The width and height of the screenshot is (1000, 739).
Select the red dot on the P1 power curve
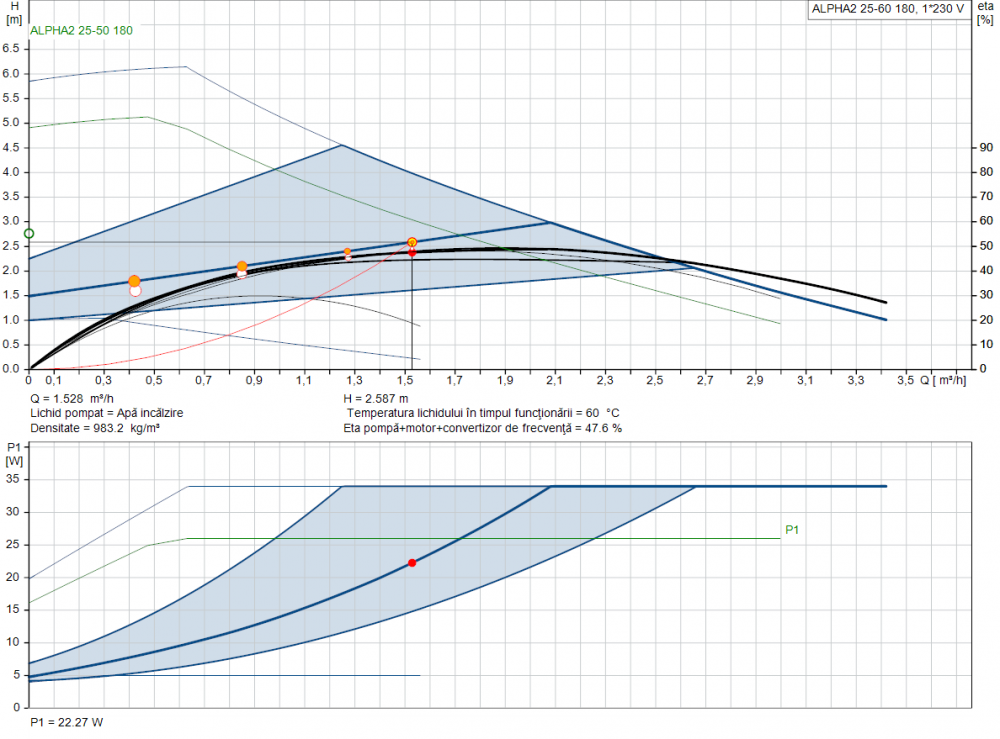click(x=412, y=563)
